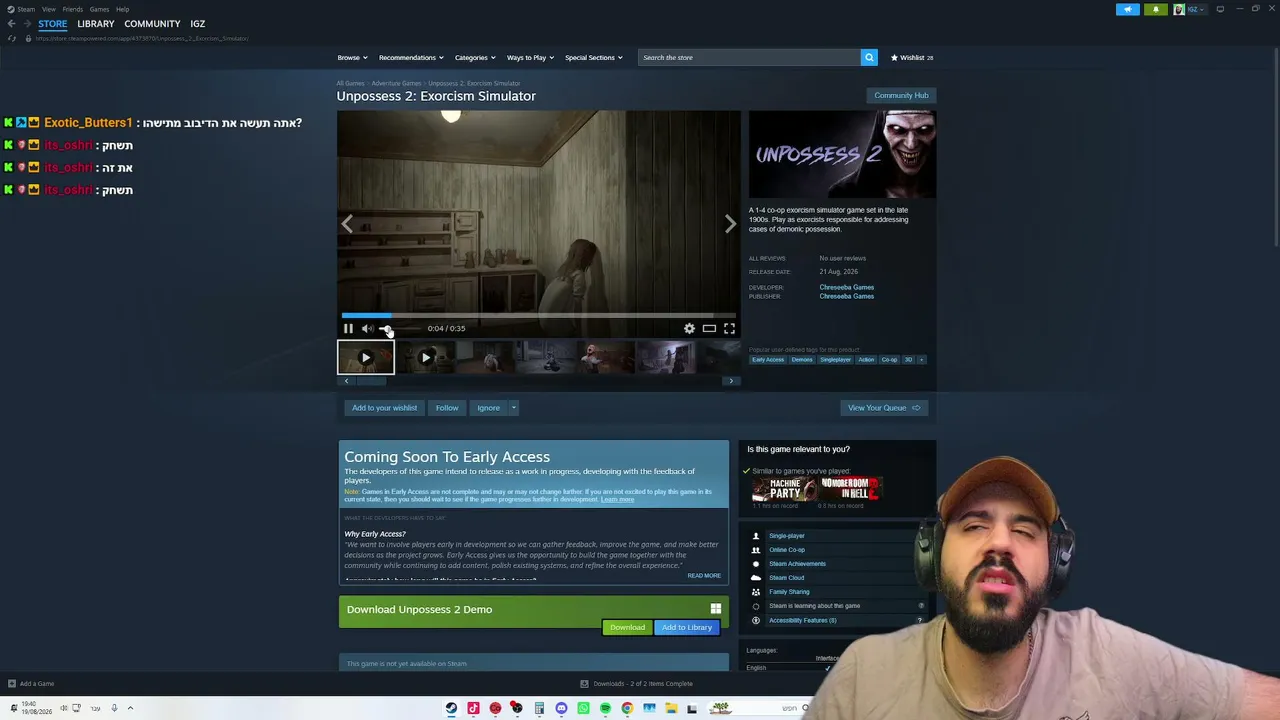Open Steam announcements megaphone icon
Screen dimensions: 1280x720
click(1128, 9)
